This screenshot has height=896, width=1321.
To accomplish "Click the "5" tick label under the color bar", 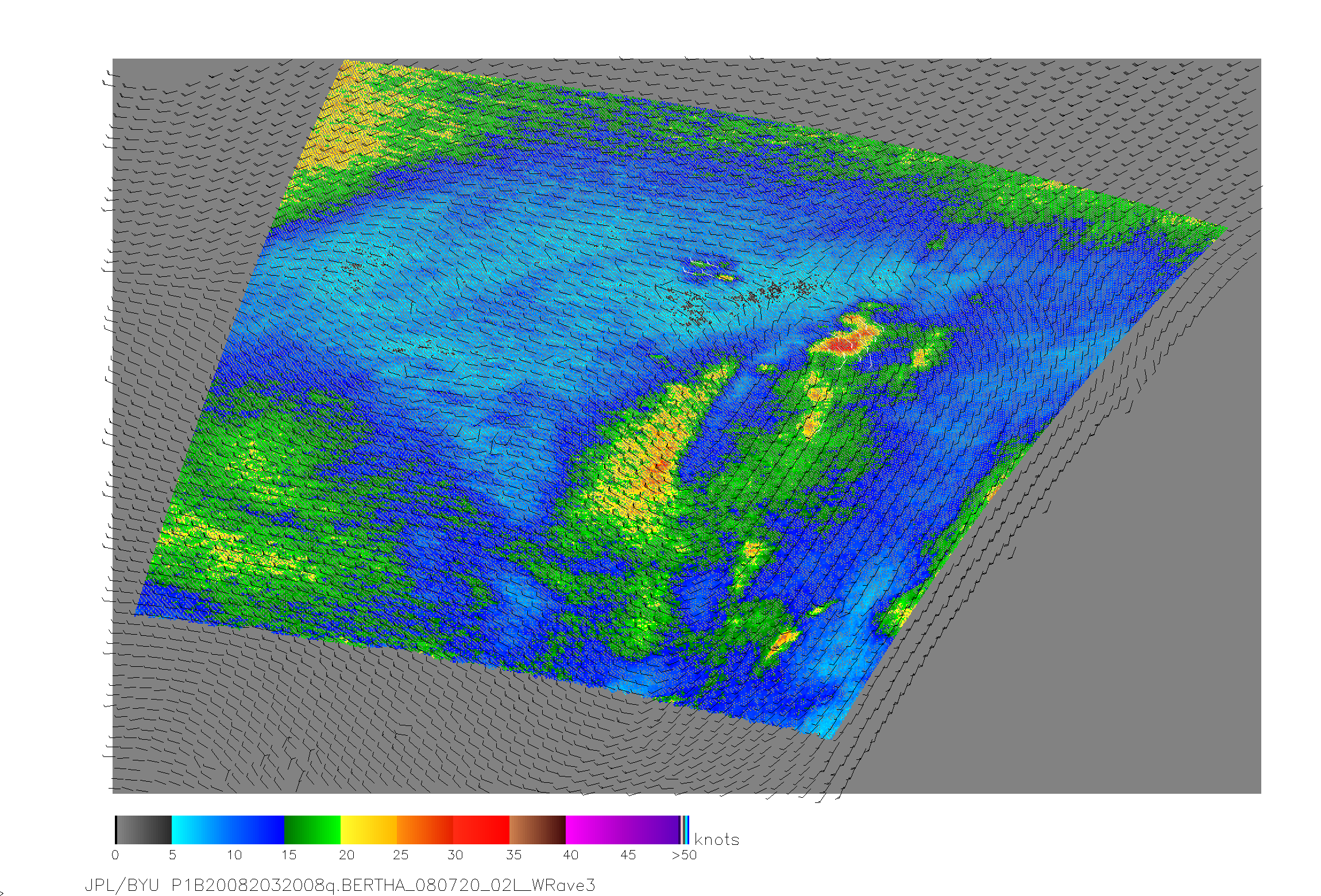I will click(172, 855).
